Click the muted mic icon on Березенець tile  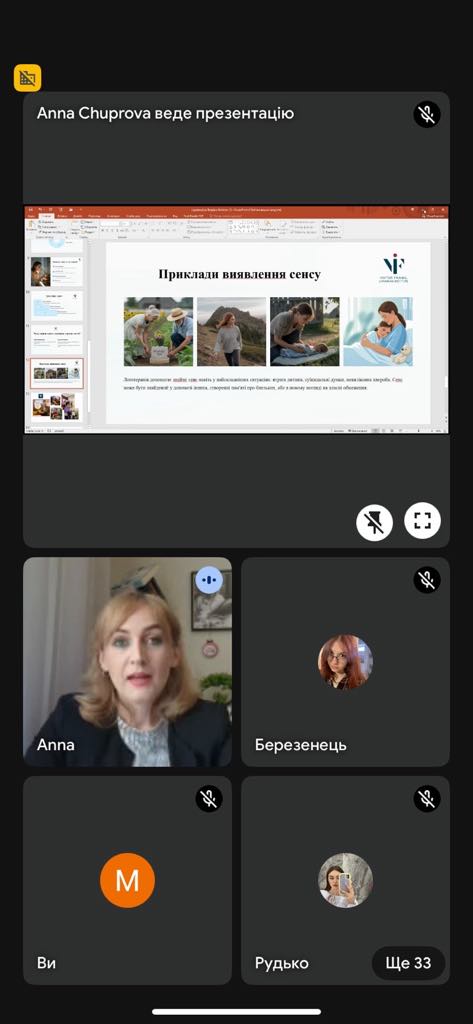[427, 580]
